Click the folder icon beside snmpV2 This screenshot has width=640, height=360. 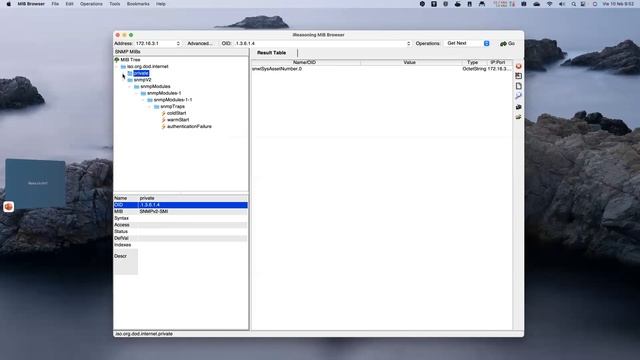coord(130,80)
